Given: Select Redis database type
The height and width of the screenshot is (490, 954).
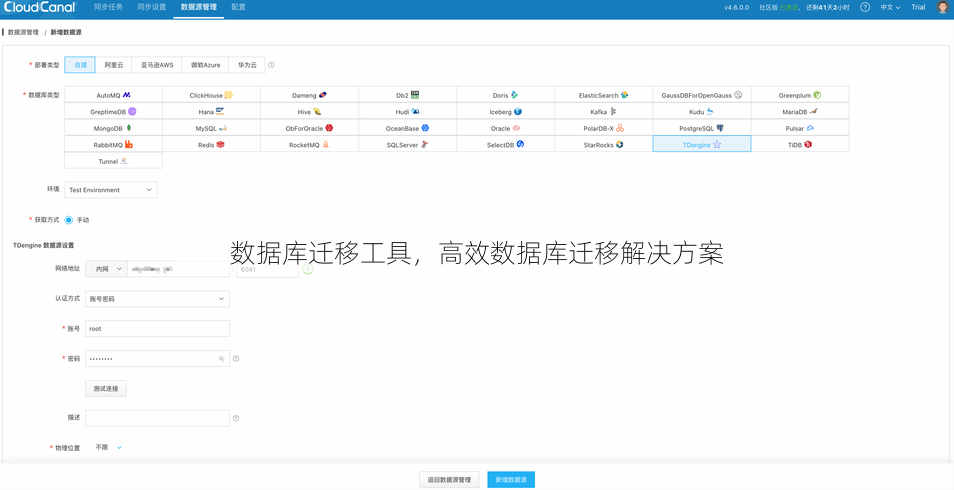Looking at the screenshot, I should pos(211,144).
